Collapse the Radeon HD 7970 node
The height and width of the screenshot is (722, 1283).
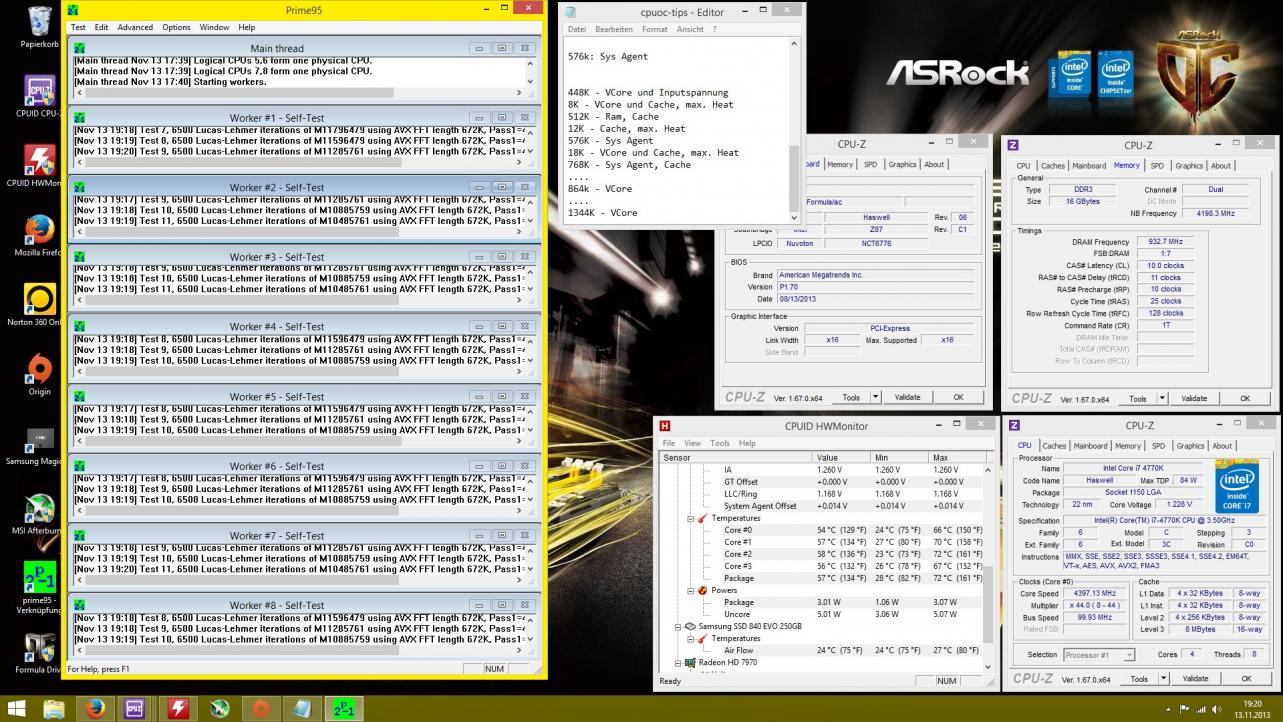point(678,662)
